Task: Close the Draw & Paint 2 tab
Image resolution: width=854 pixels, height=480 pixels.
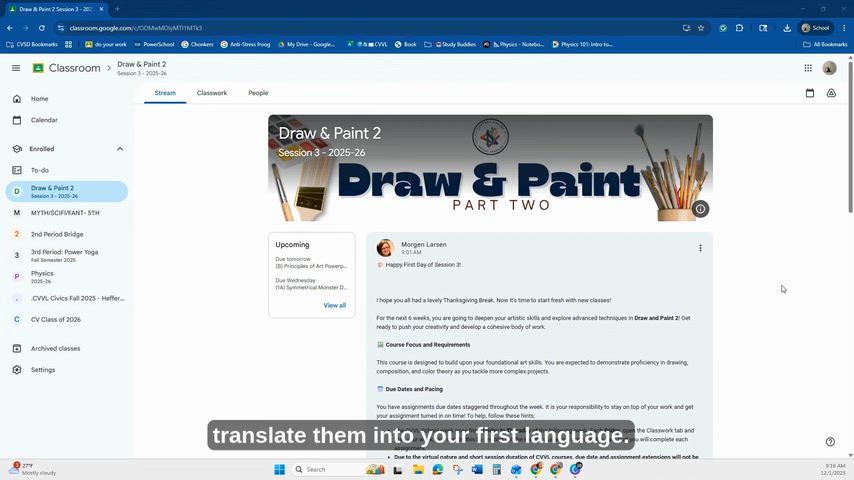Action: [x=101, y=9]
